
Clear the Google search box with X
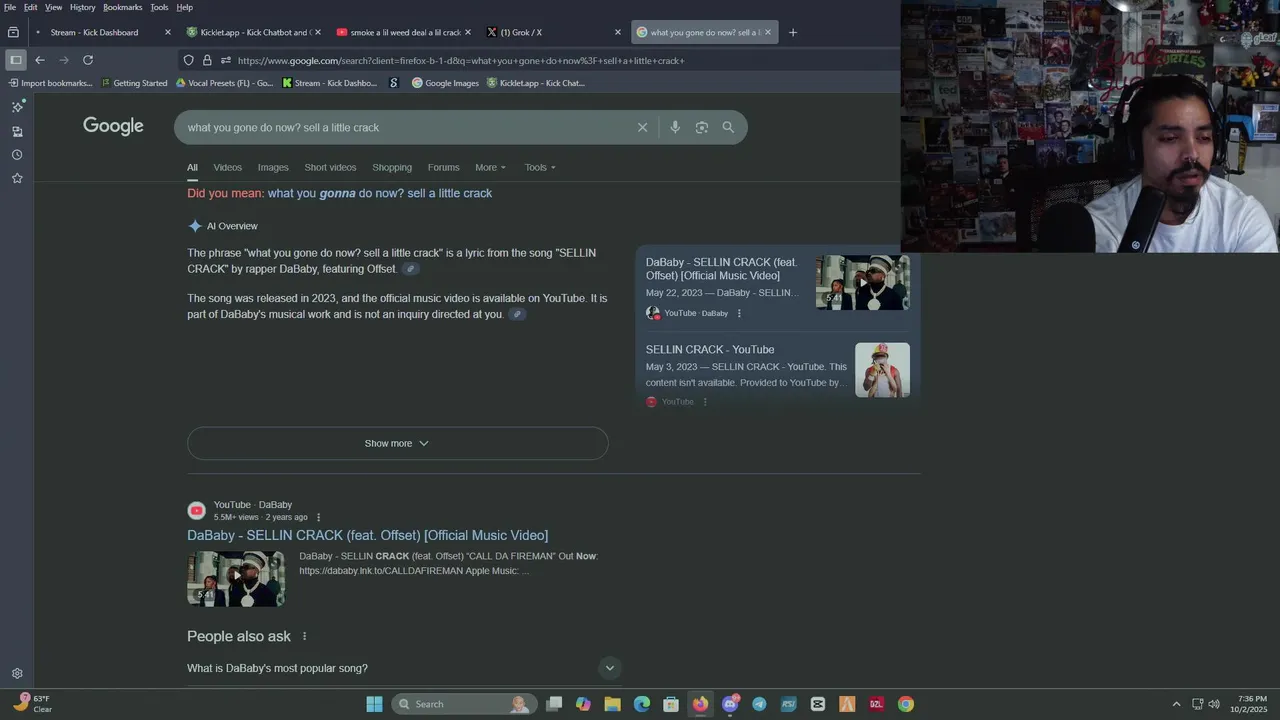[x=642, y=127]
